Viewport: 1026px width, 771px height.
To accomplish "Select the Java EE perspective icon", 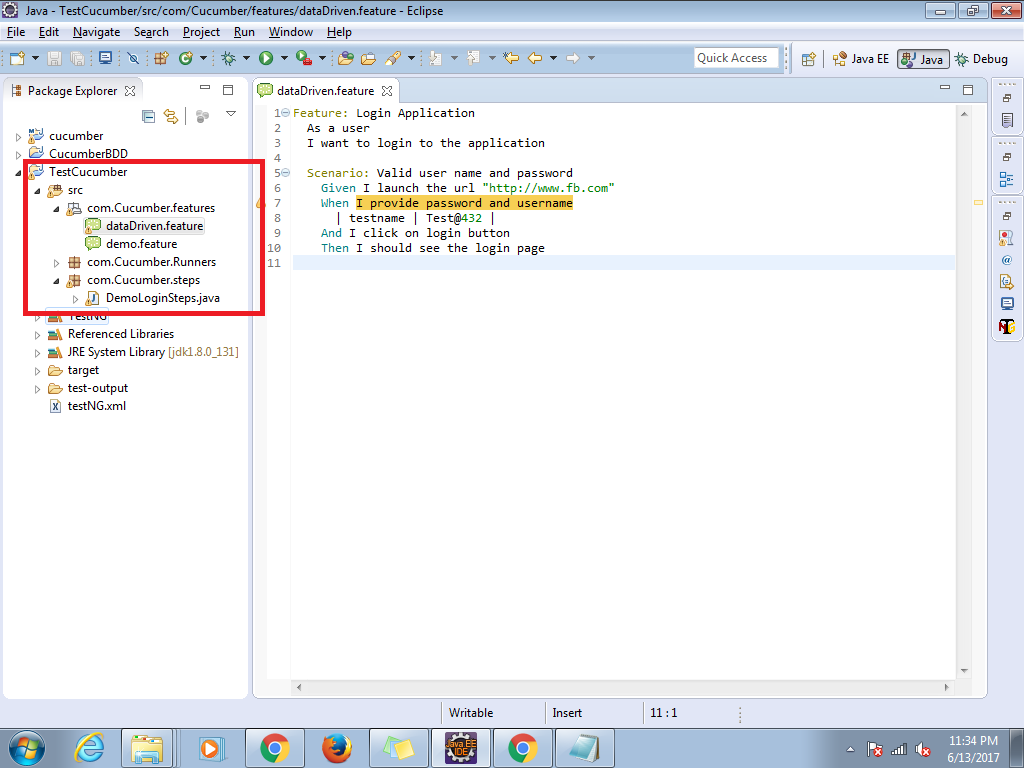I will tap(861, 58).
